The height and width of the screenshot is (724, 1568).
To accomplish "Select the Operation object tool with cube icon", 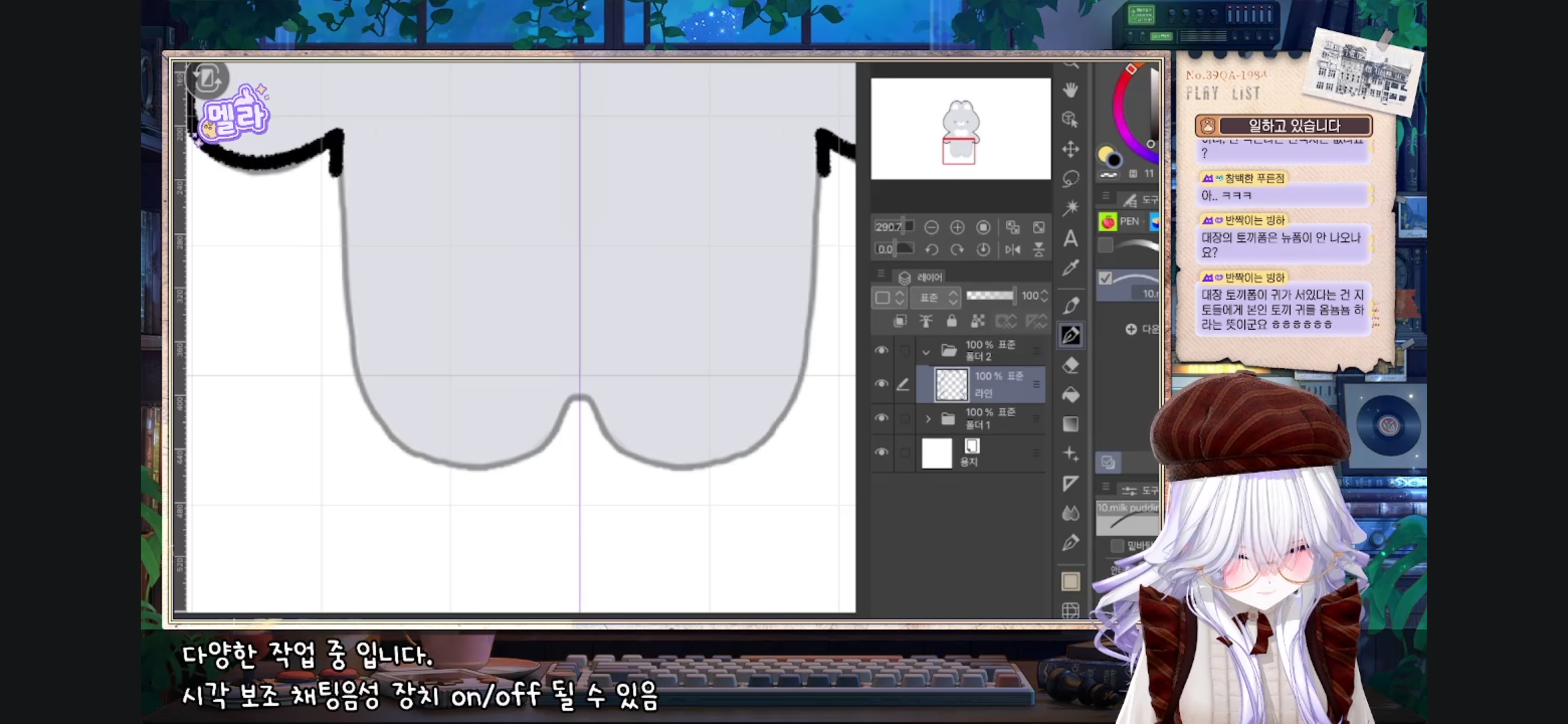I will (1070, 119).
